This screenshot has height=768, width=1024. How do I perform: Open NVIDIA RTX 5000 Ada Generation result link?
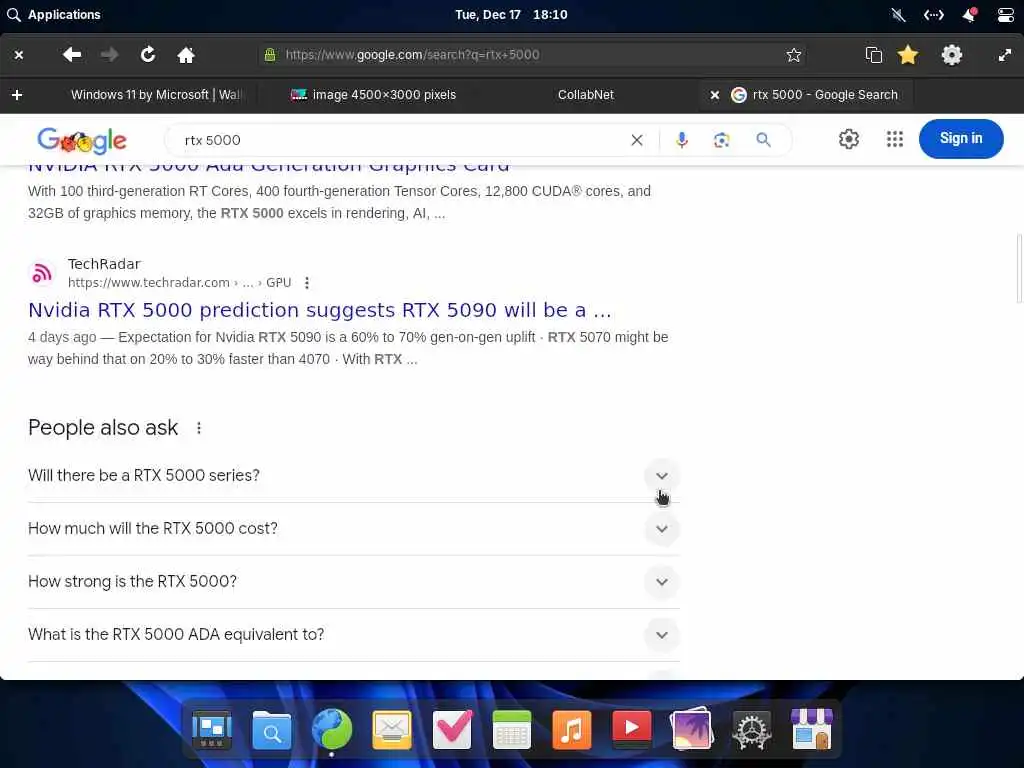point(268,167)
